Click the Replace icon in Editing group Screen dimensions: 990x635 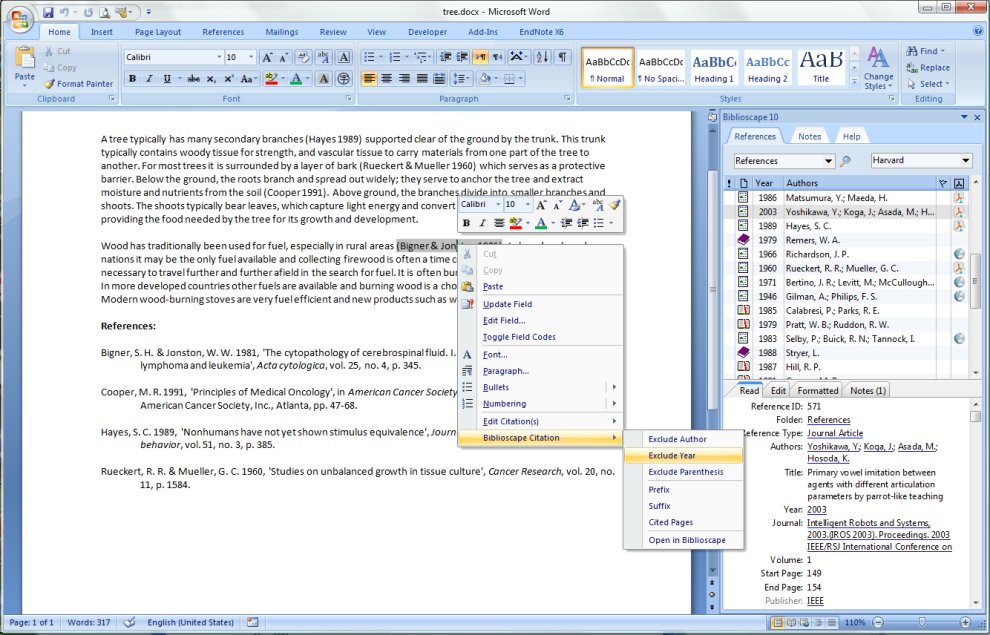click(912, 68)
